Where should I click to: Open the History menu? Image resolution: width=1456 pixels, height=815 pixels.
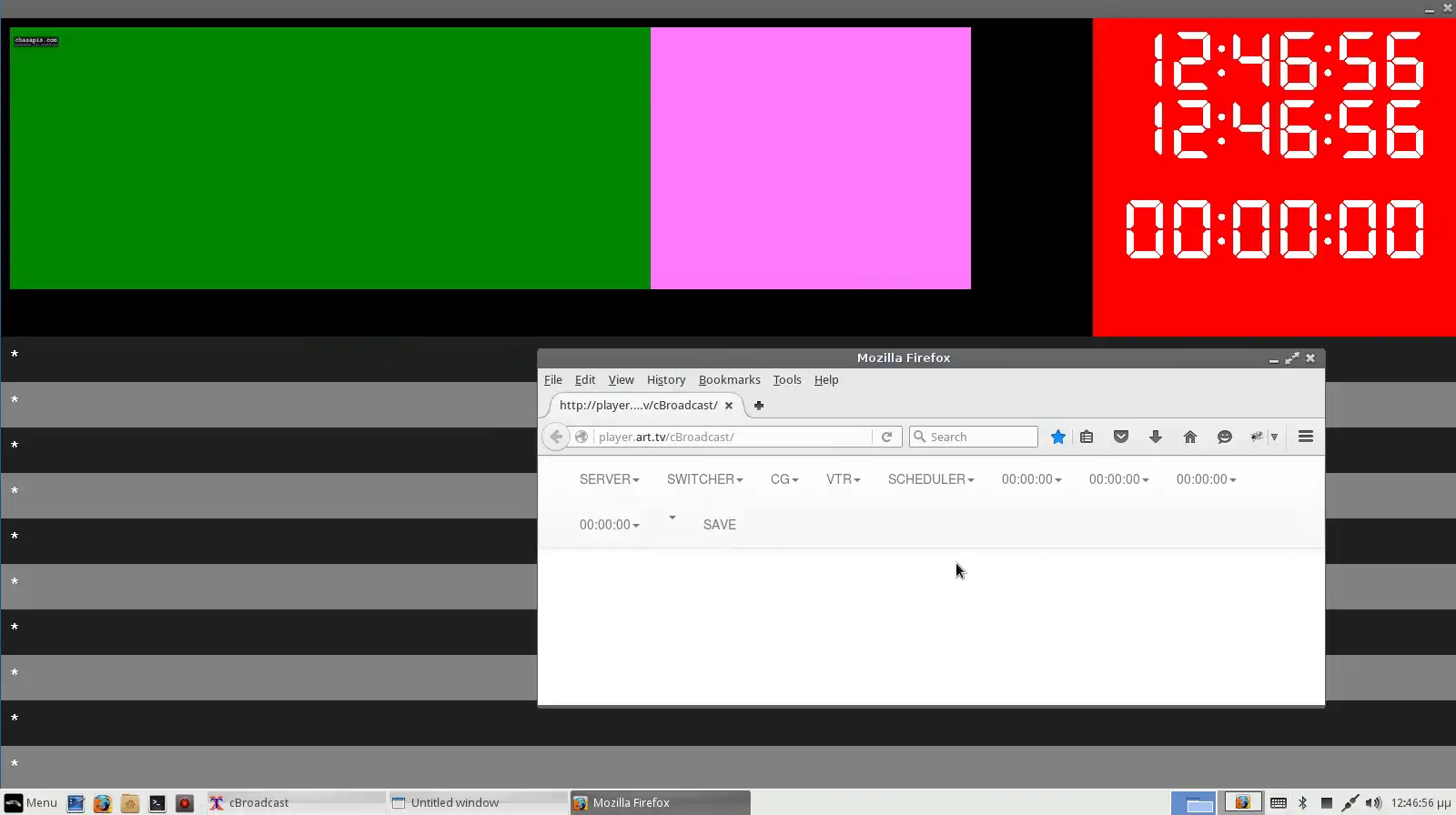pyautogui.click(x=666, y=380)
